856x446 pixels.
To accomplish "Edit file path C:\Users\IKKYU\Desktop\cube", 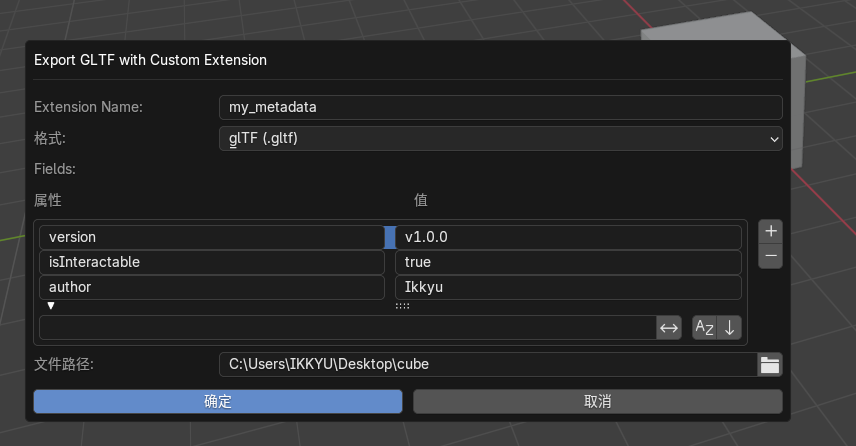I will pos(488,365).
